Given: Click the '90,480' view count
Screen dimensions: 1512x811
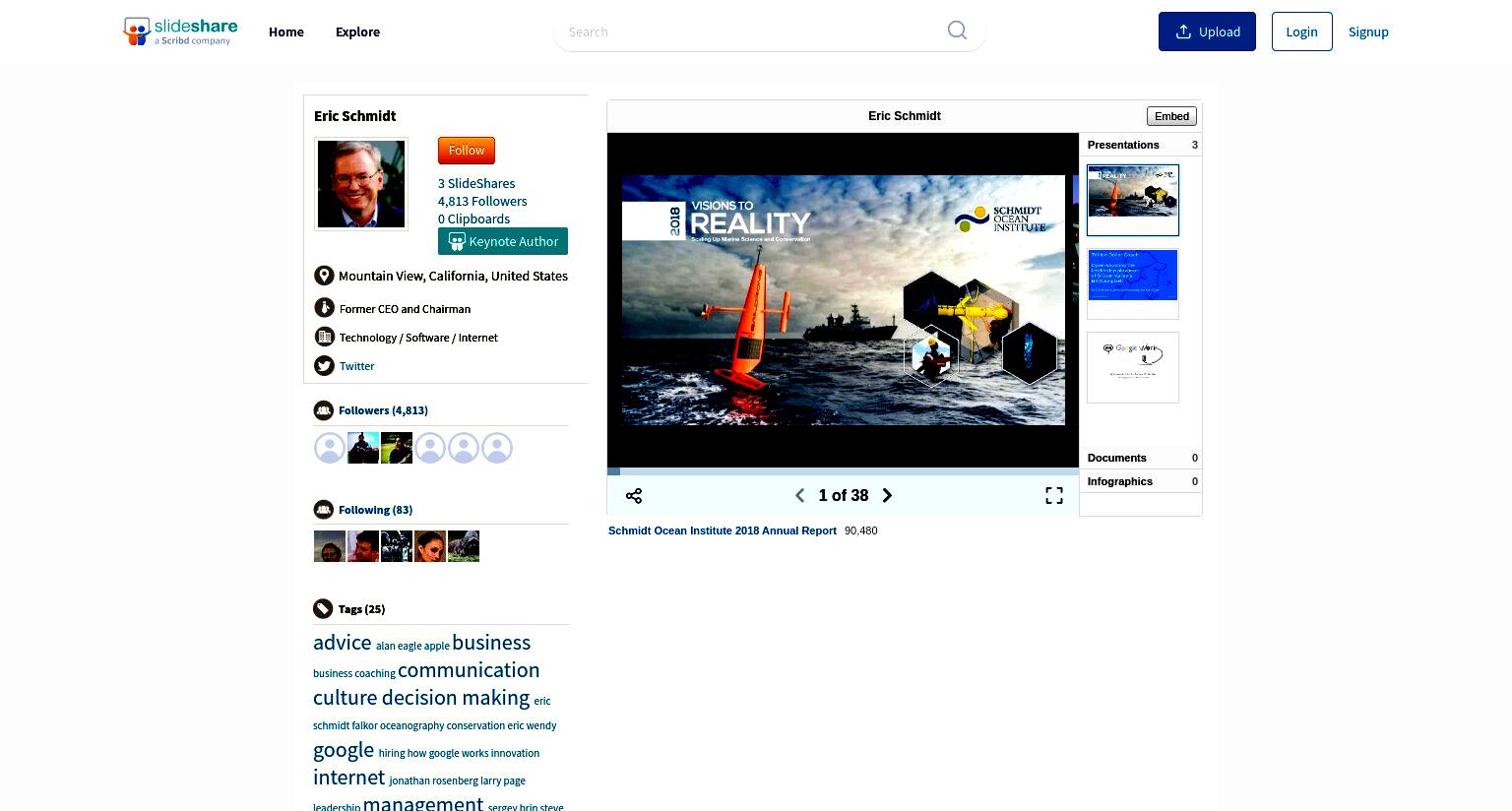Looking at the screenshot, I should pyautogui.click(x=860, y=530).
